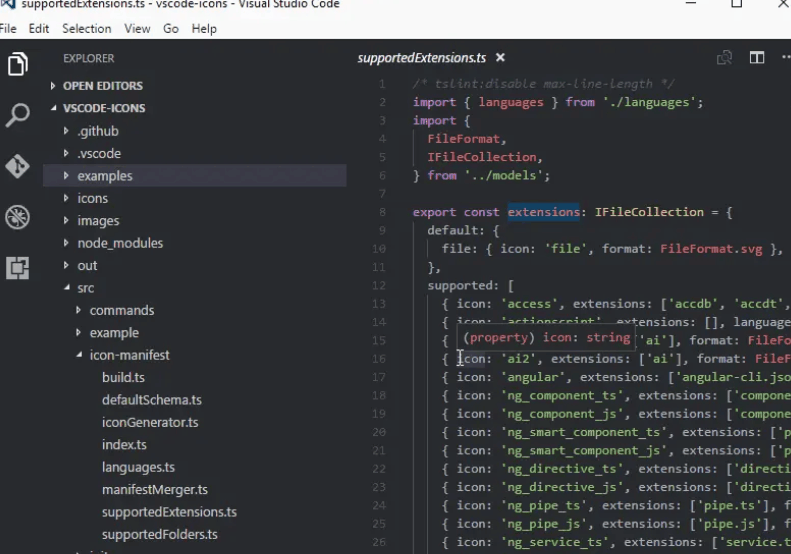Click the Split Editor icon

(757, 58)
